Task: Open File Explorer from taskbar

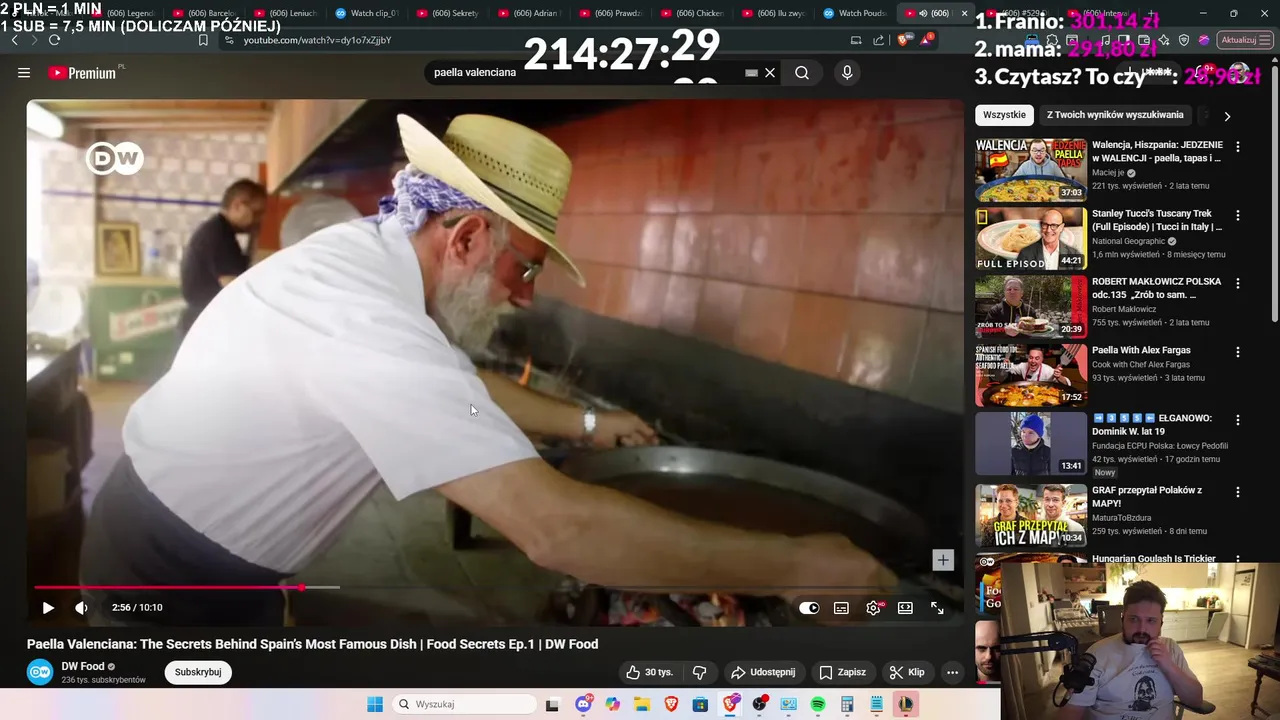Action: (x=642, y=704)
